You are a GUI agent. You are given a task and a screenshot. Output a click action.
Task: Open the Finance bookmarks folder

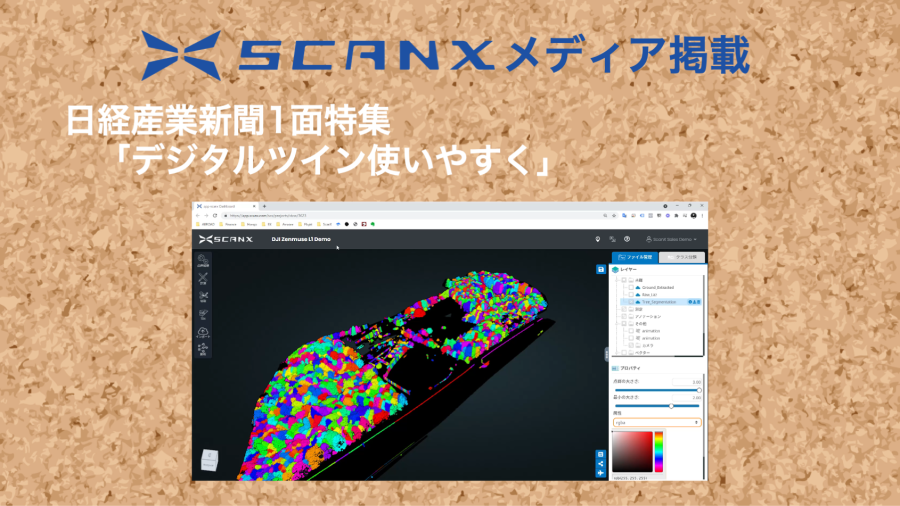click(x=228, y=224)
